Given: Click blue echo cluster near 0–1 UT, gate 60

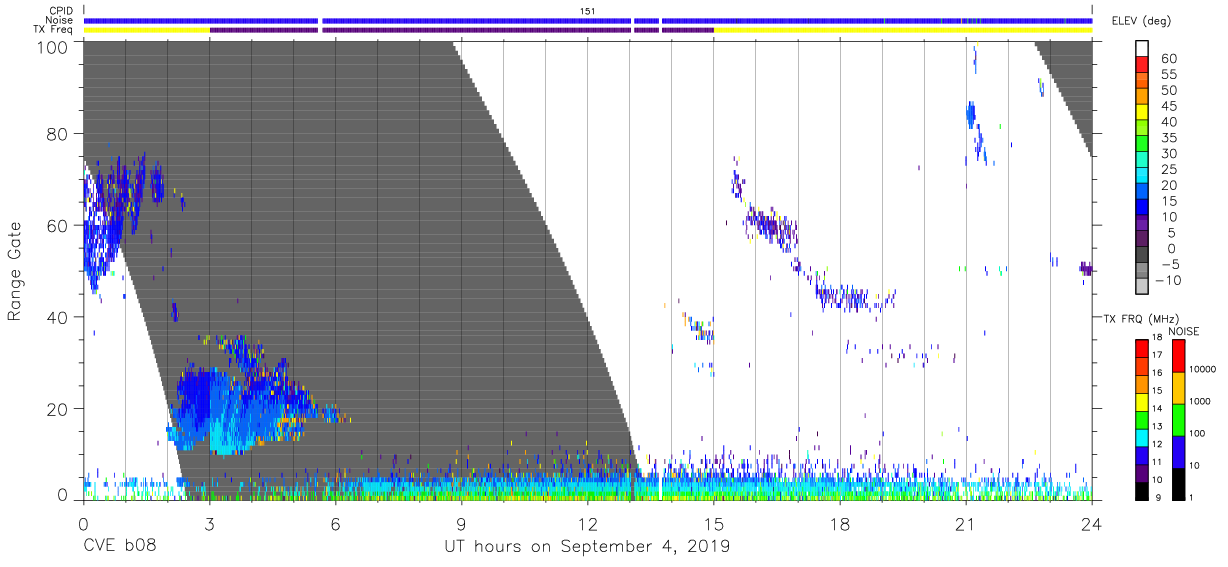Looking at the screenshot, I should click(x=108, y=222).
